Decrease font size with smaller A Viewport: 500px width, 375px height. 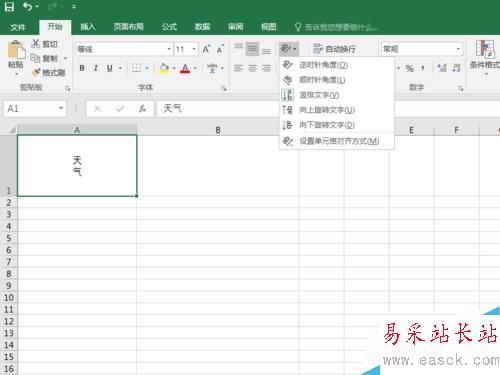220,49
